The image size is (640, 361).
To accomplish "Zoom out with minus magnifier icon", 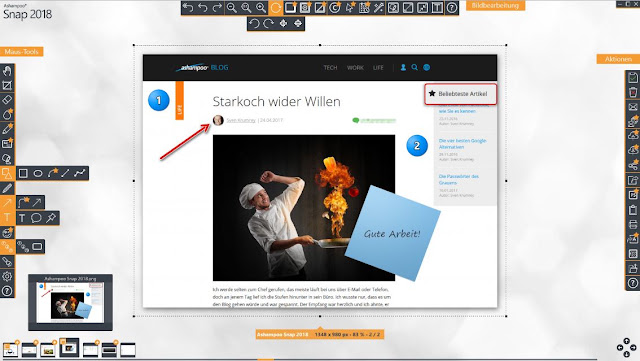I will point(232,8).
